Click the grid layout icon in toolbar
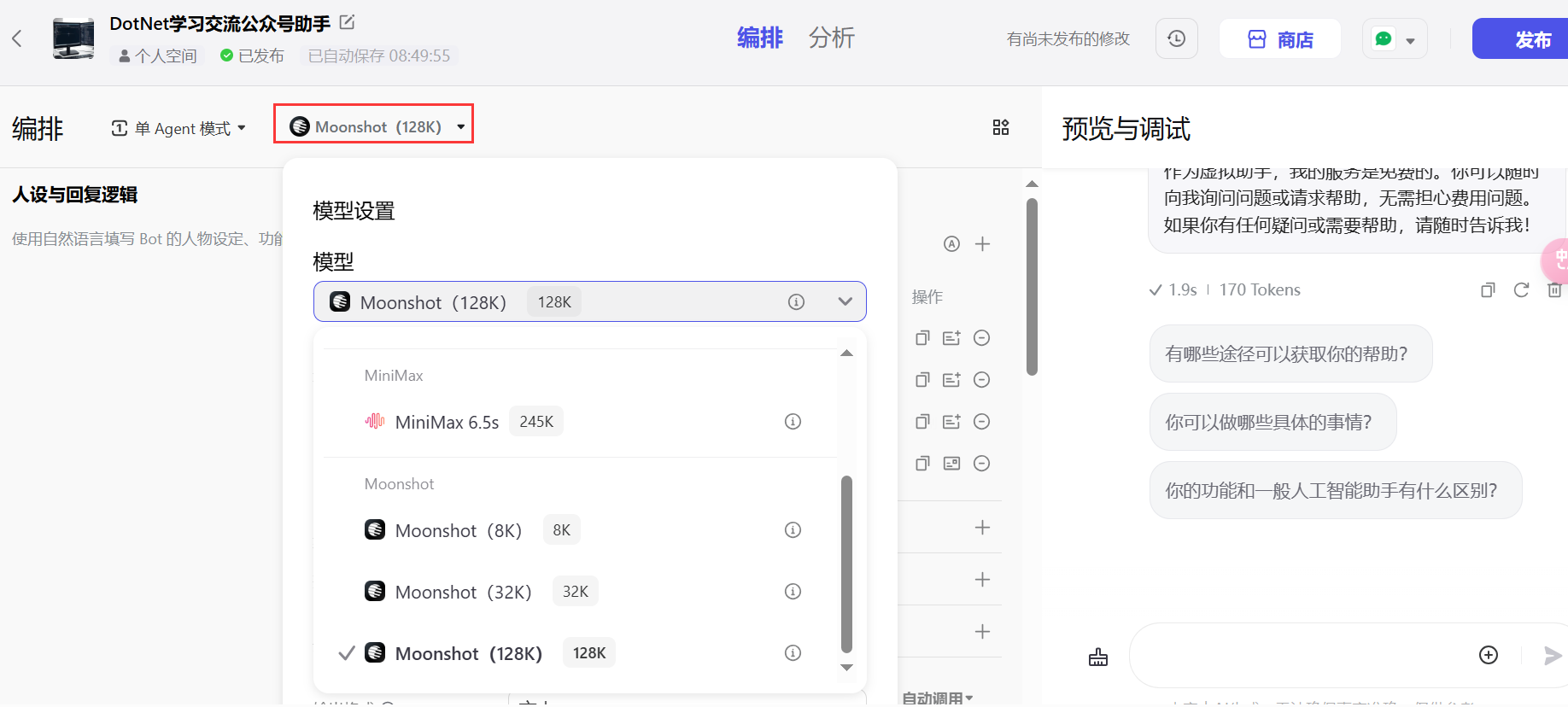1568x707 pixels. pos(1001,127)
